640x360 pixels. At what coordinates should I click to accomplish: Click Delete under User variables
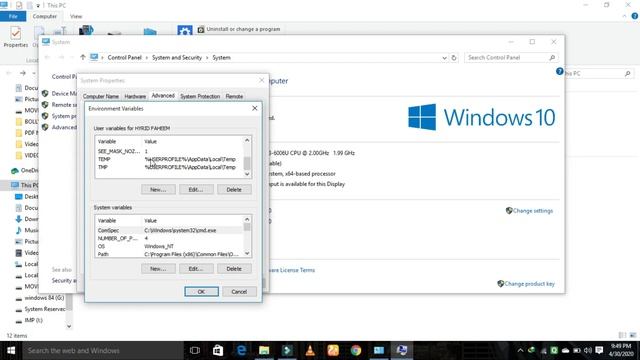[x=234, y=189]
